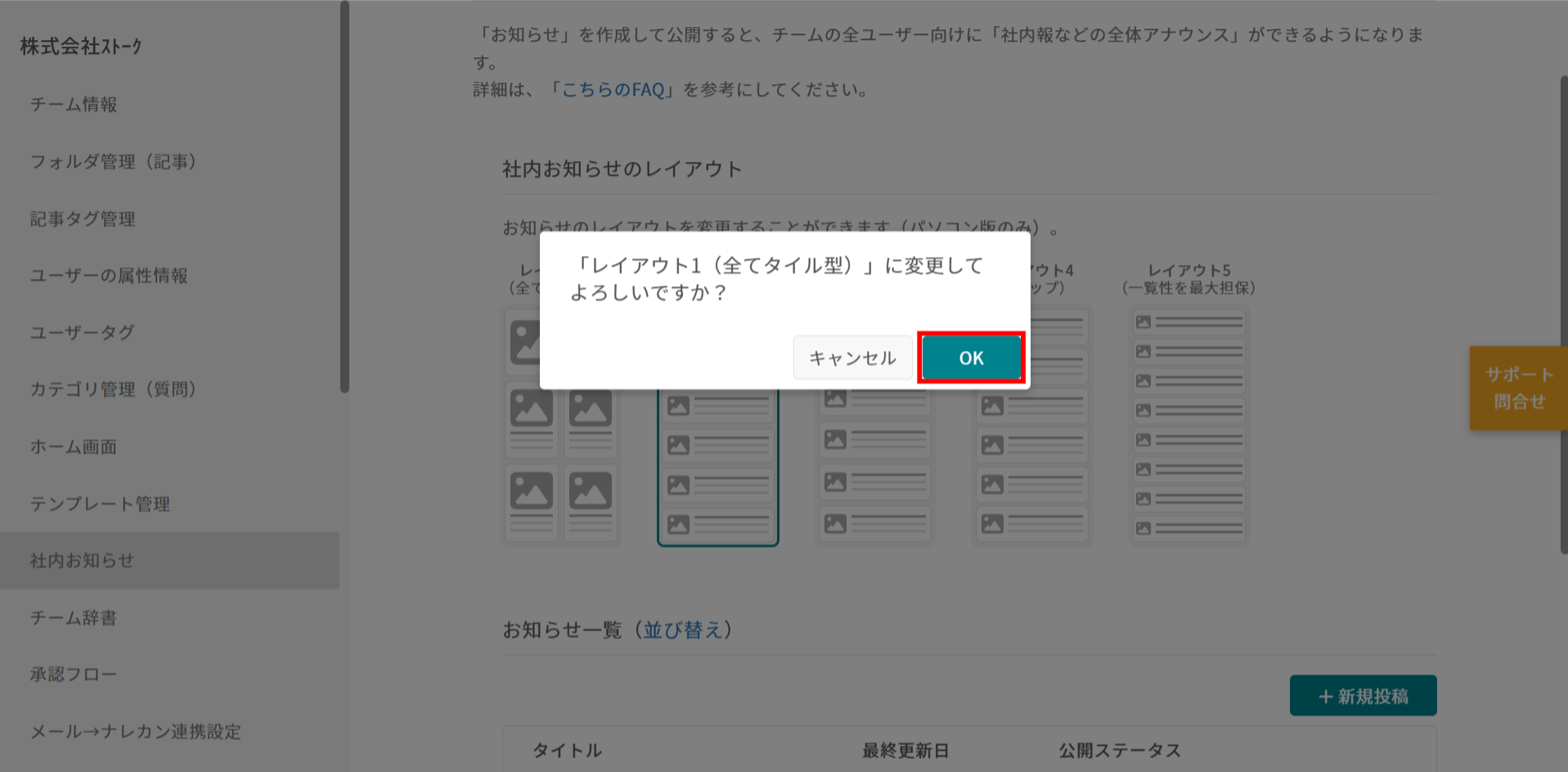This screenshot has width=1568, height=772.
Task: Open the サポート問合せ side tab
Action: click(x=1518, y=388)
